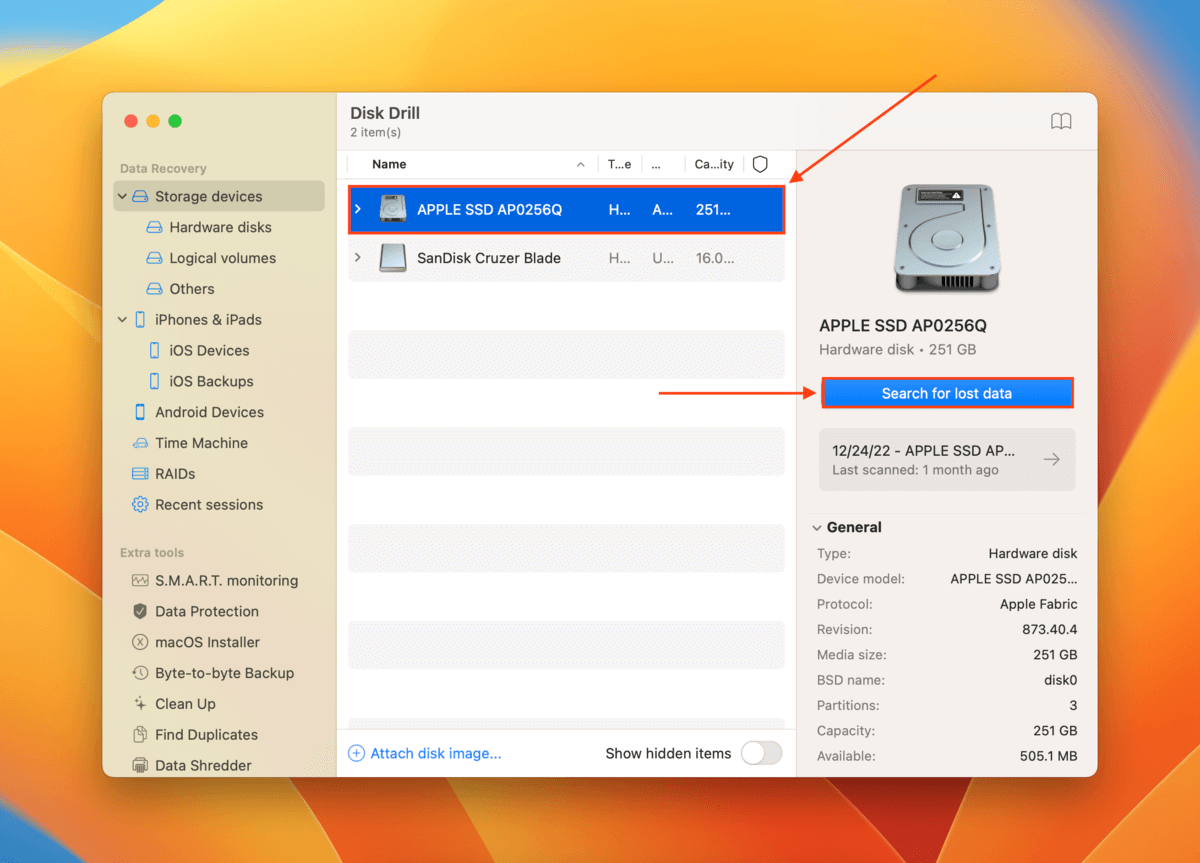Image resolution: width=1200 pixels, height=863 pixels.
Task: Click the Data Shredder icon
Action: coord(140,766)
